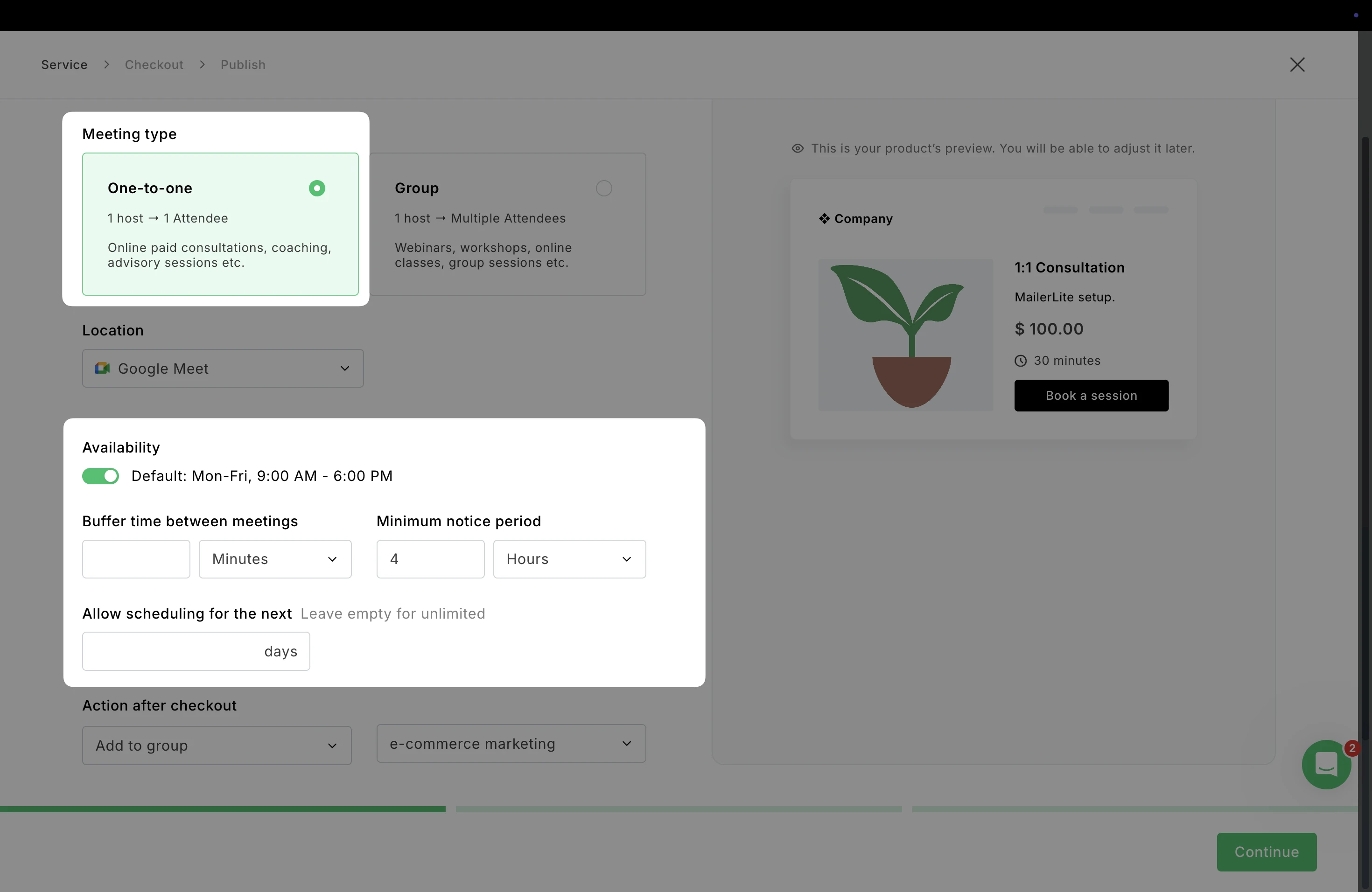The image size is (1372, 892).
Task: Click the Google Meet icon in Location
Action: coord(103,368)
